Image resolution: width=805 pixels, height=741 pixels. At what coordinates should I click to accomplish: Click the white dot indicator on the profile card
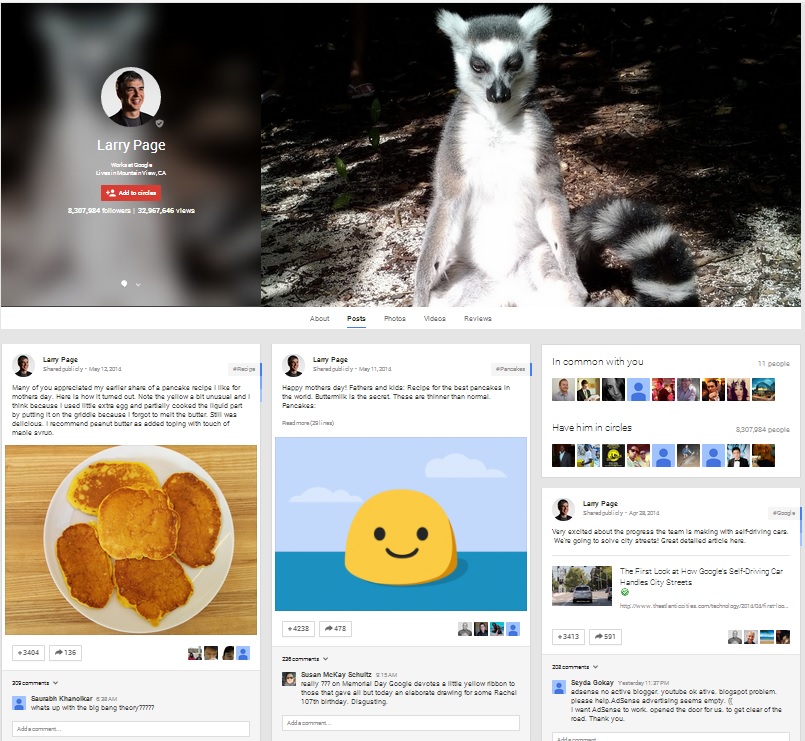124,283
